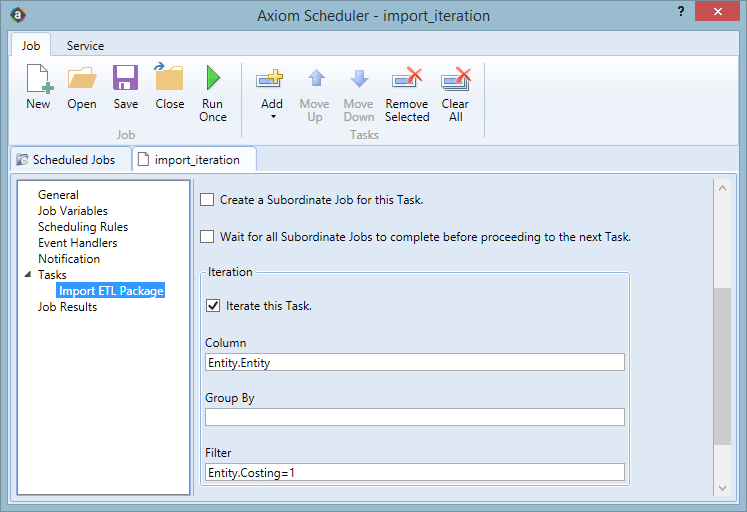Open a job with the Open folder icon

pos(82,78)
